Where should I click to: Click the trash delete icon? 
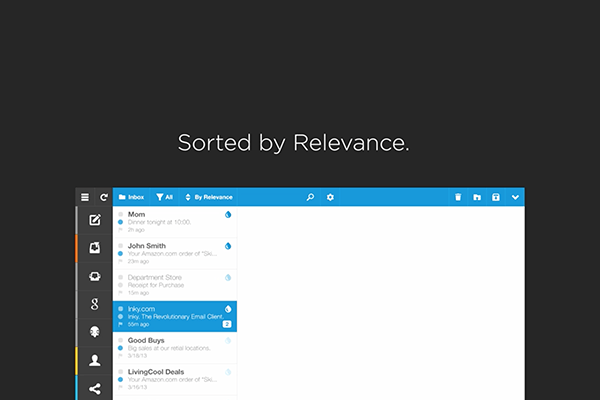[458, 197]
